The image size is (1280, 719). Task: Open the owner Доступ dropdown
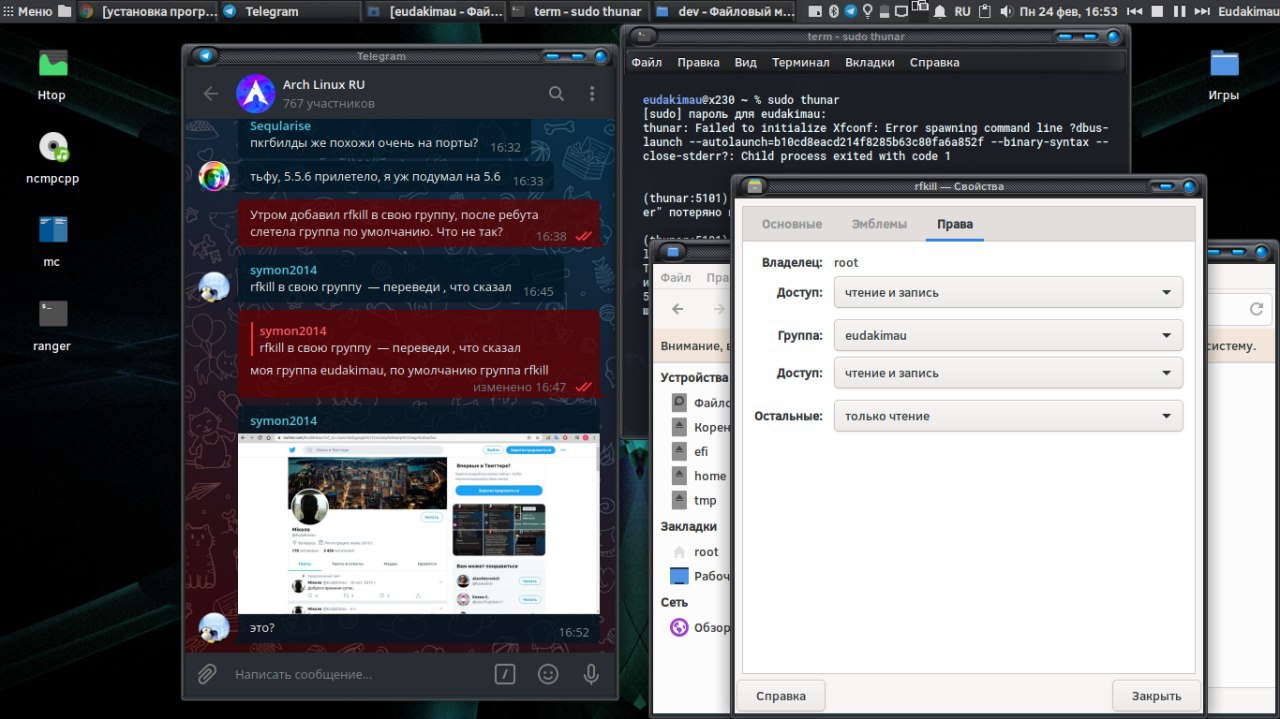(x=1008, y=292)
